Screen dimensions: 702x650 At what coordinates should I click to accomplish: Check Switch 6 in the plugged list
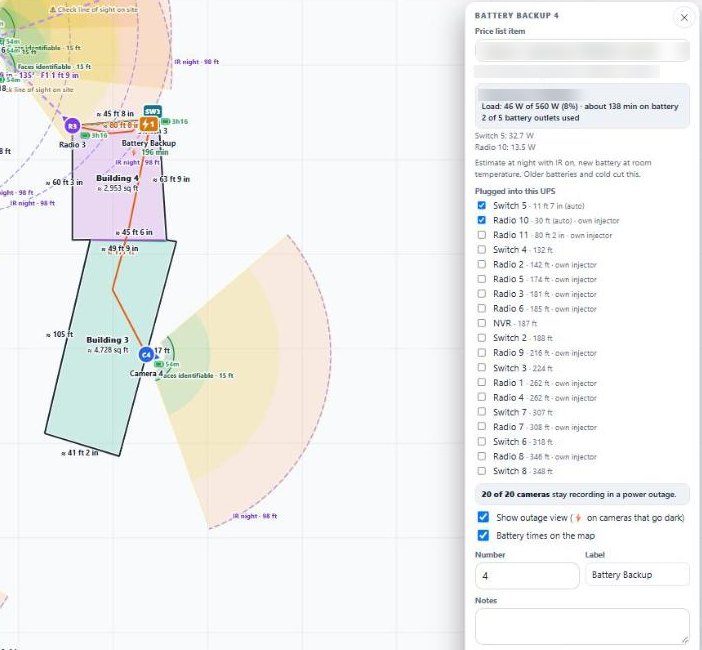(481, 441)
